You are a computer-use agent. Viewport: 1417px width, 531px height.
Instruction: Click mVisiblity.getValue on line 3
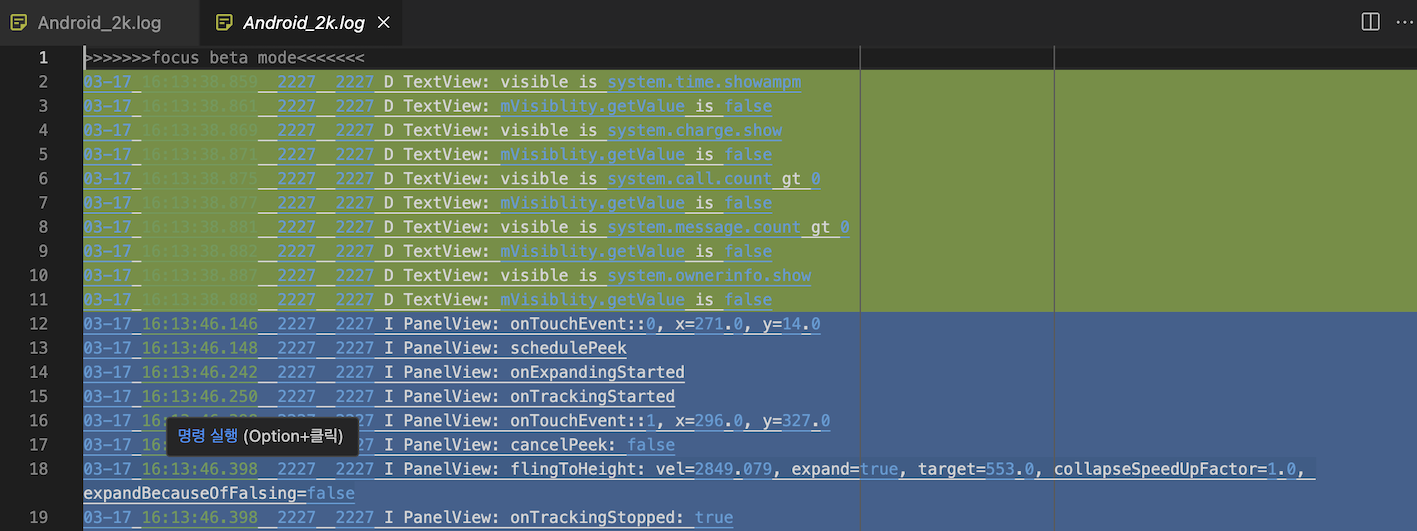pos(592,106)
